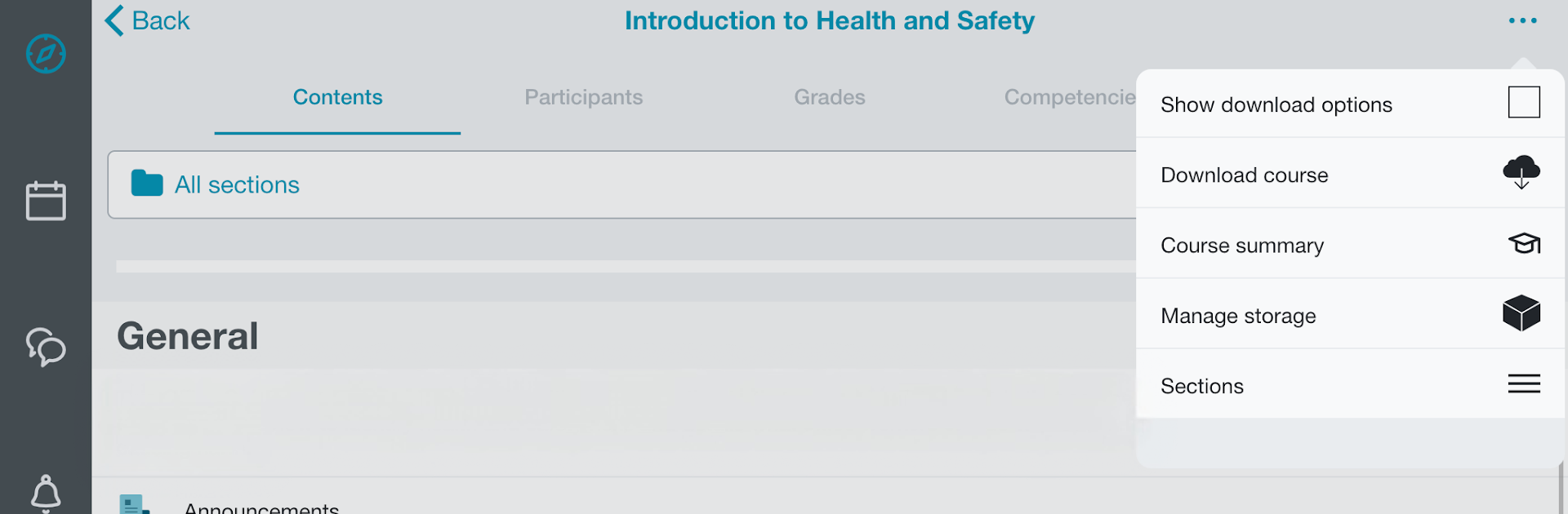Open notifications bell icon

pos(46,494)
